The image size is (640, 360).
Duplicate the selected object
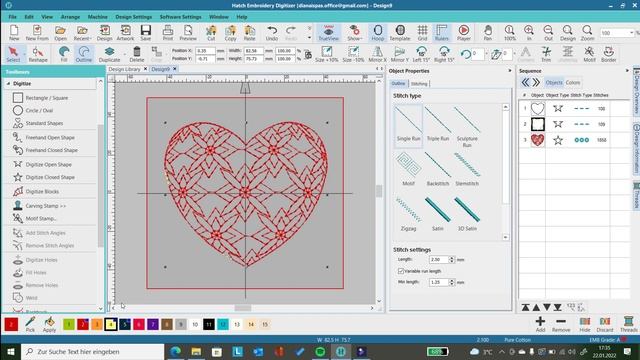[x=109, y=54]
